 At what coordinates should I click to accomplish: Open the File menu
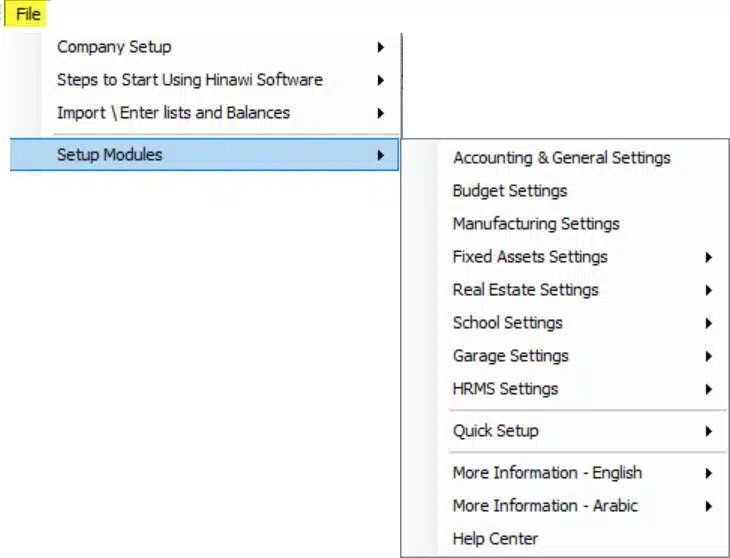pos(26,14)
